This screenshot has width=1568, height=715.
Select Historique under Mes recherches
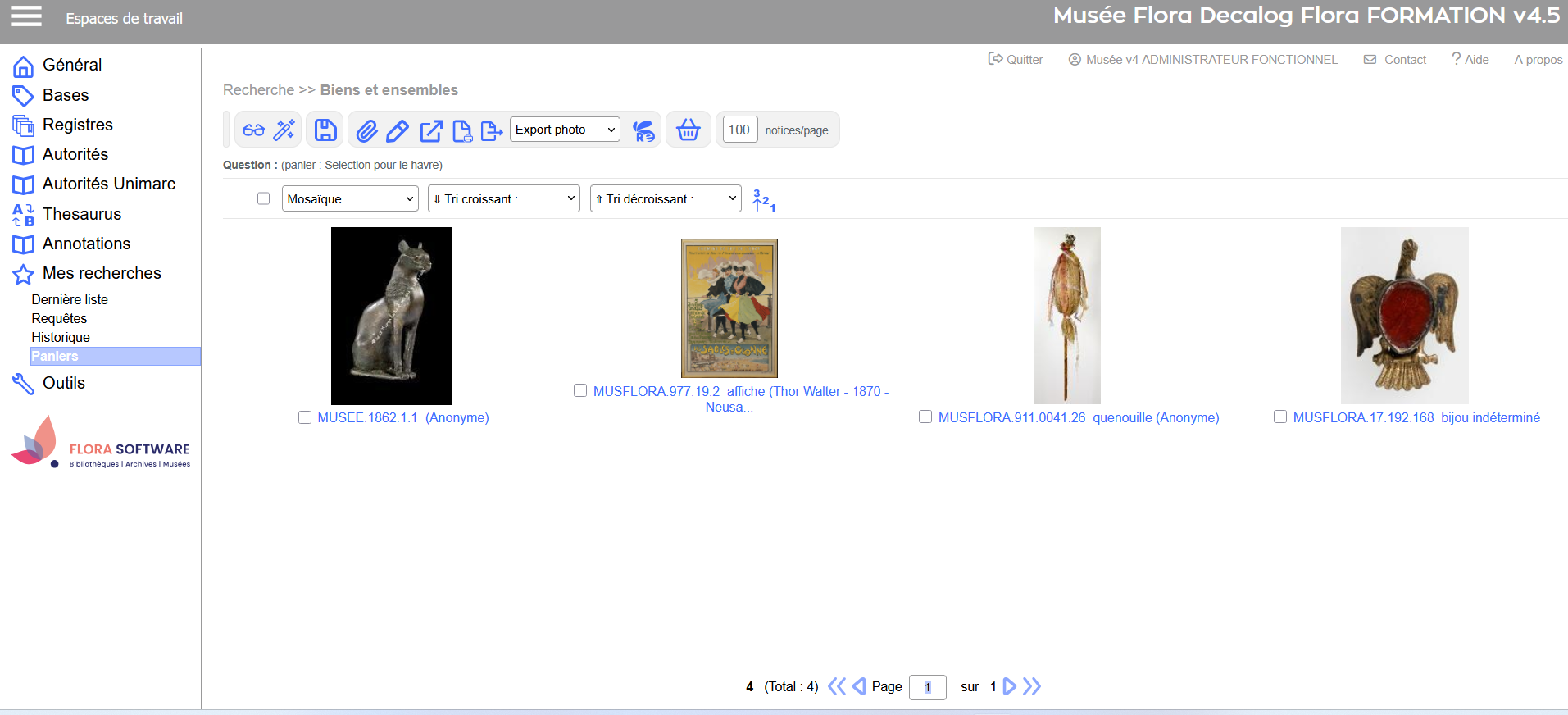(x=61, y=337)
